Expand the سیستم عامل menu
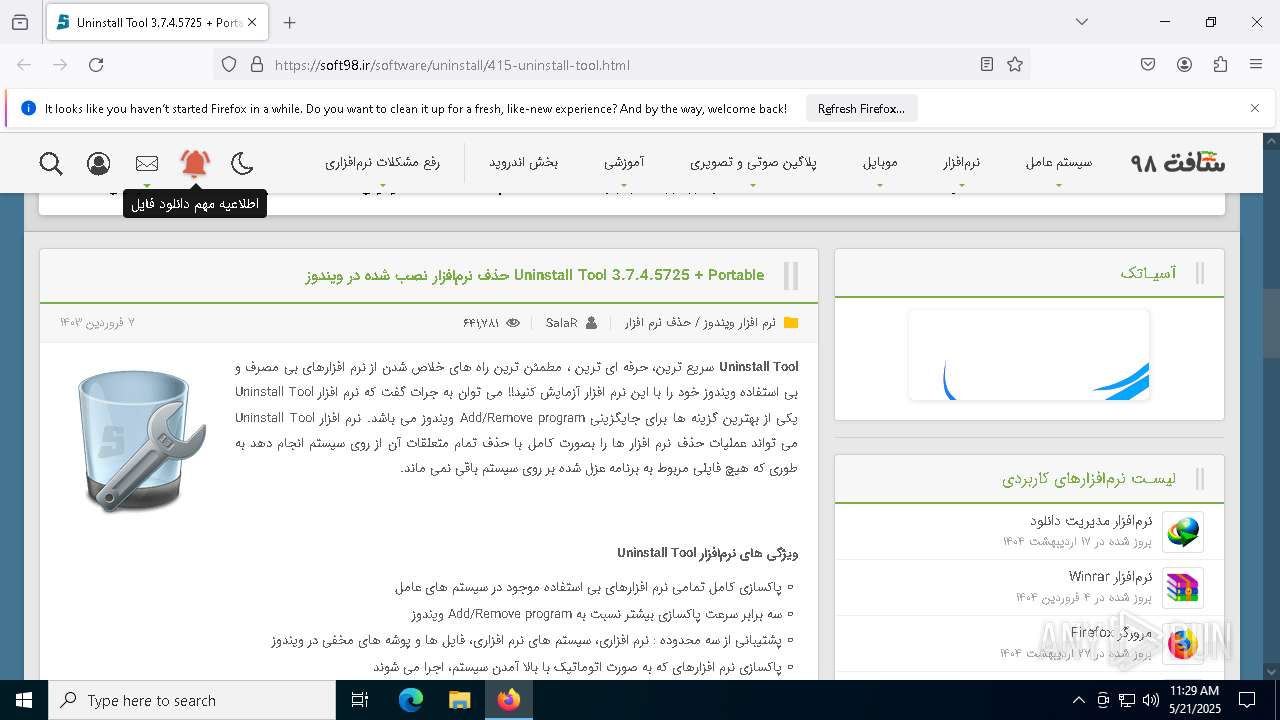This screenshot has height=720, width=1280. [1058, 162]
